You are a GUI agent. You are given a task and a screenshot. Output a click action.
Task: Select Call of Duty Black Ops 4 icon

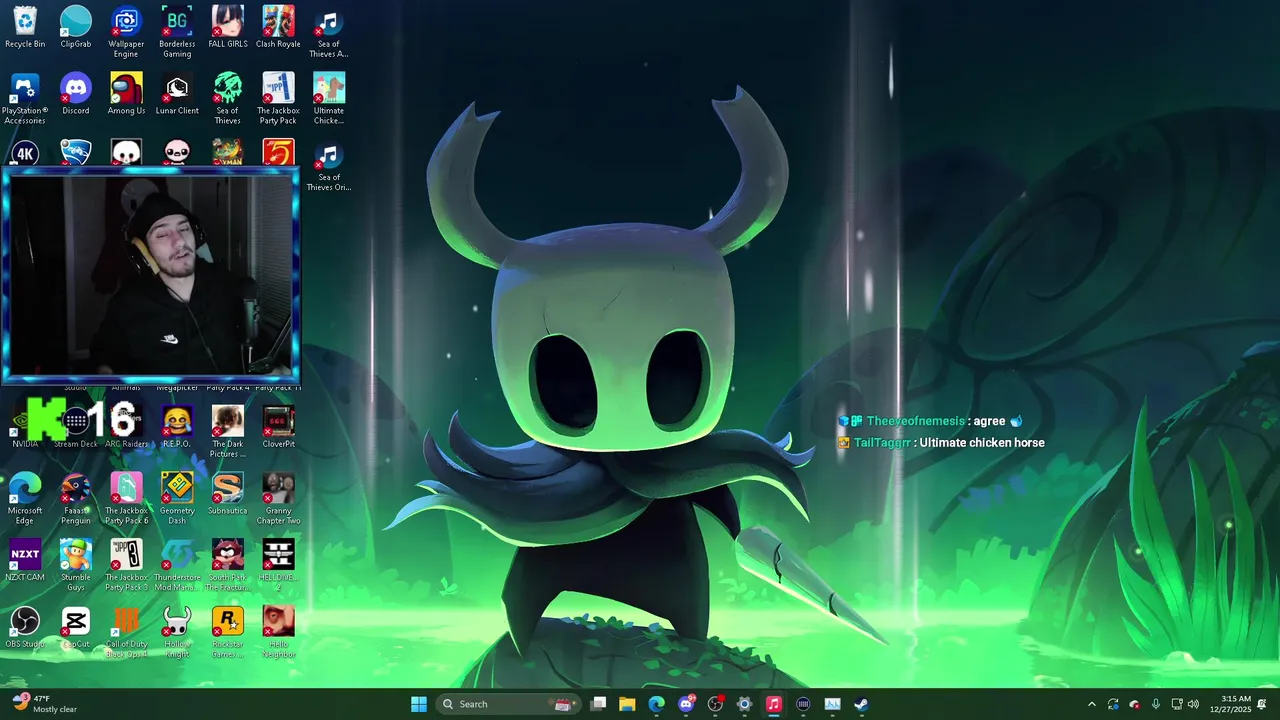tap(126, 633)
